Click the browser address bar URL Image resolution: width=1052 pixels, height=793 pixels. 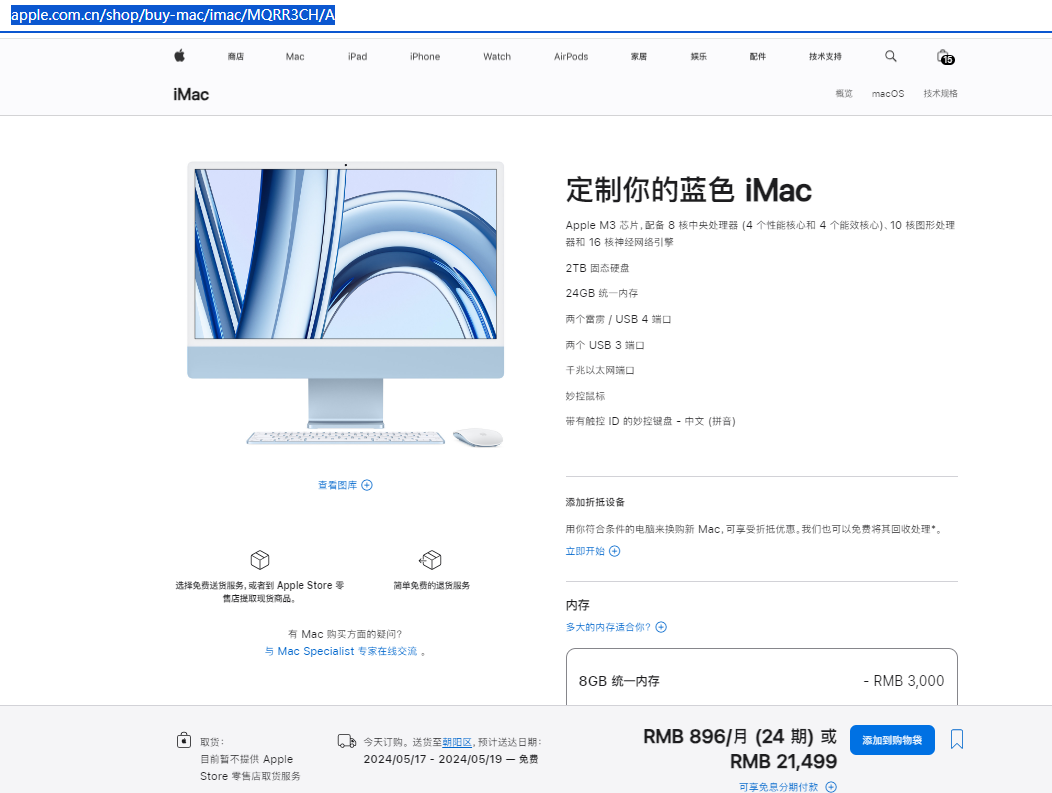[173, 15]
